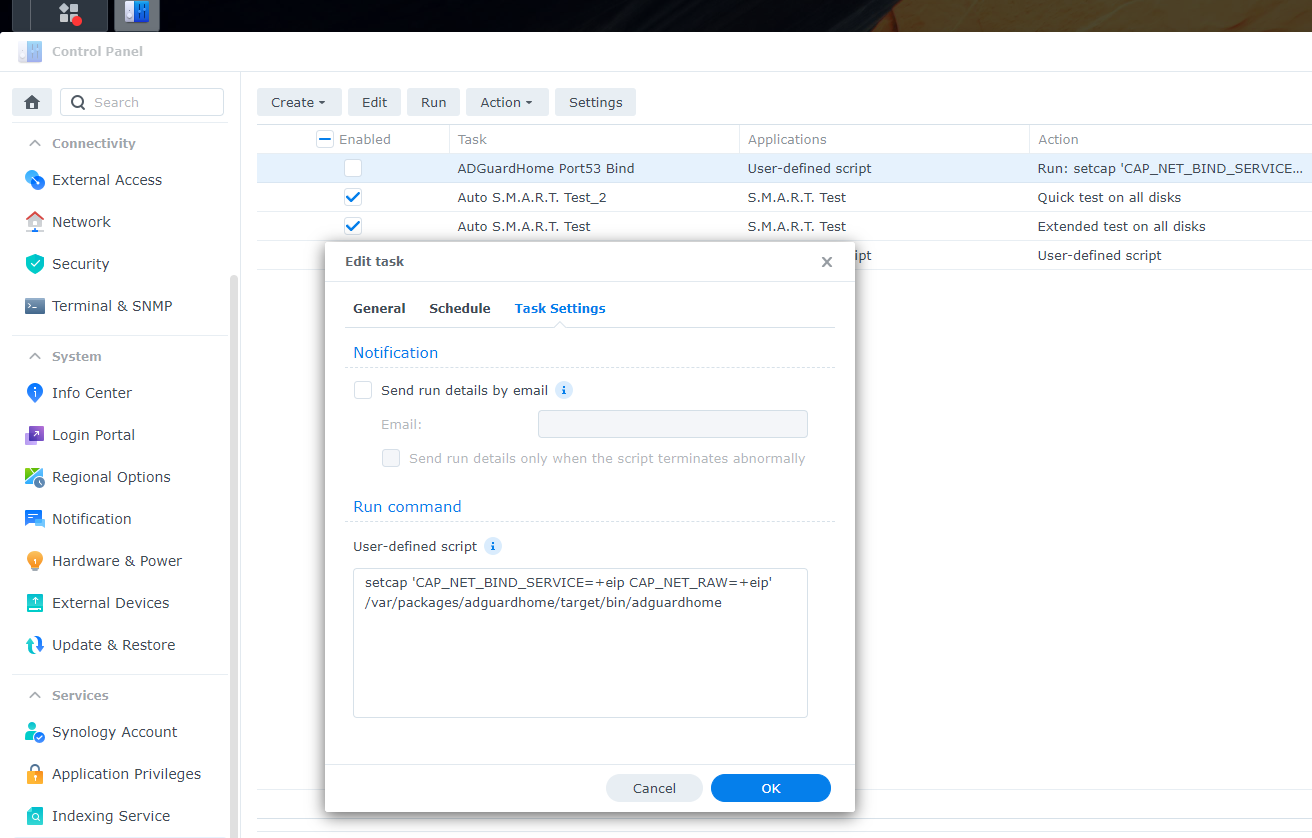Click info icon beside User-defined script
1312x838 pixels.
pyautogui.click(x=492, y=546)
